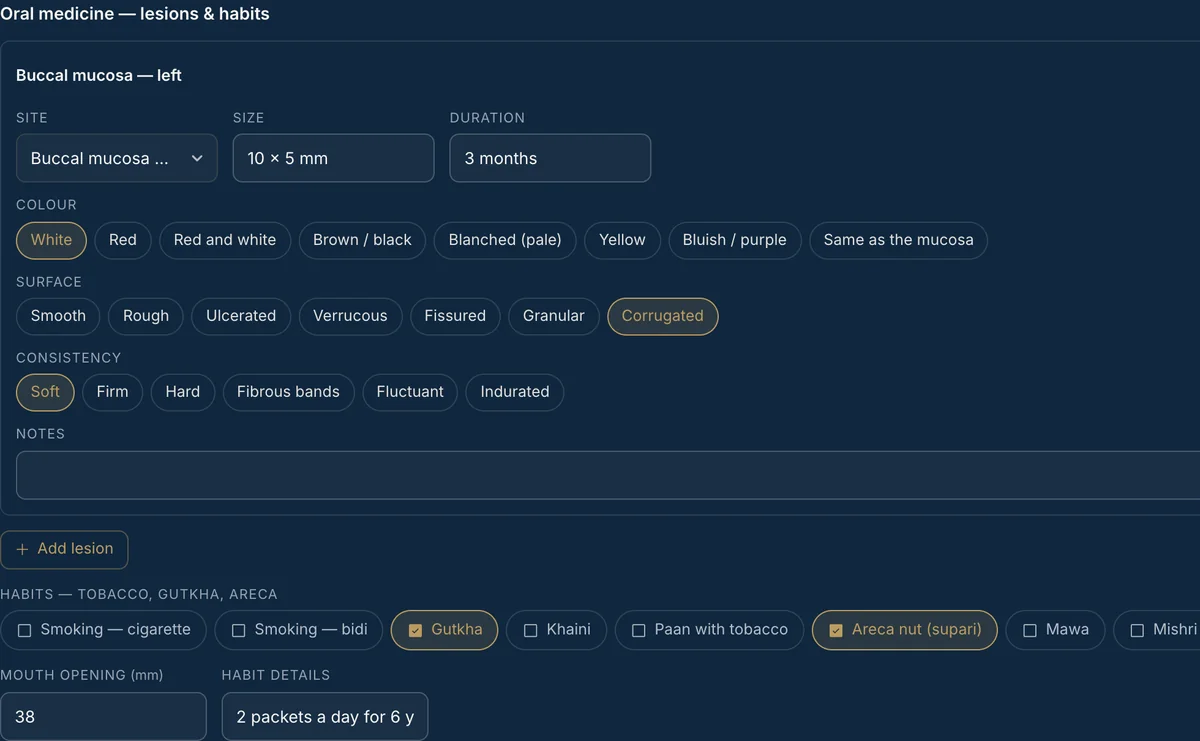Choose the Fissured surface option
1200x741 pixels.
click(x=455, y=316)
